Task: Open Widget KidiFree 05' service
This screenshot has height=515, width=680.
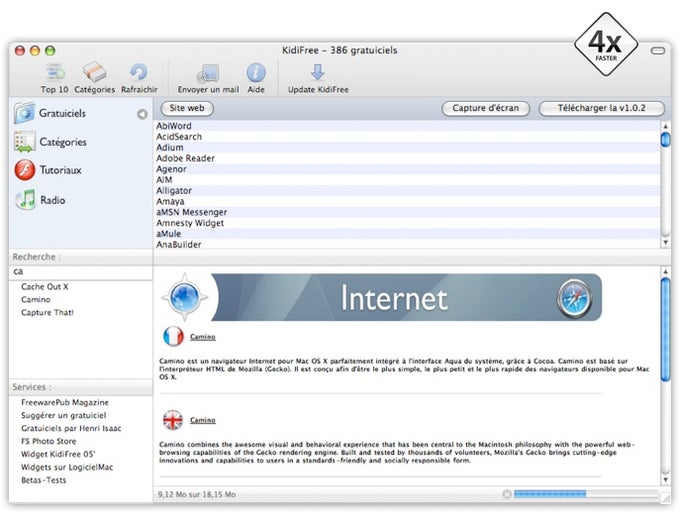Action: [58, 454]
